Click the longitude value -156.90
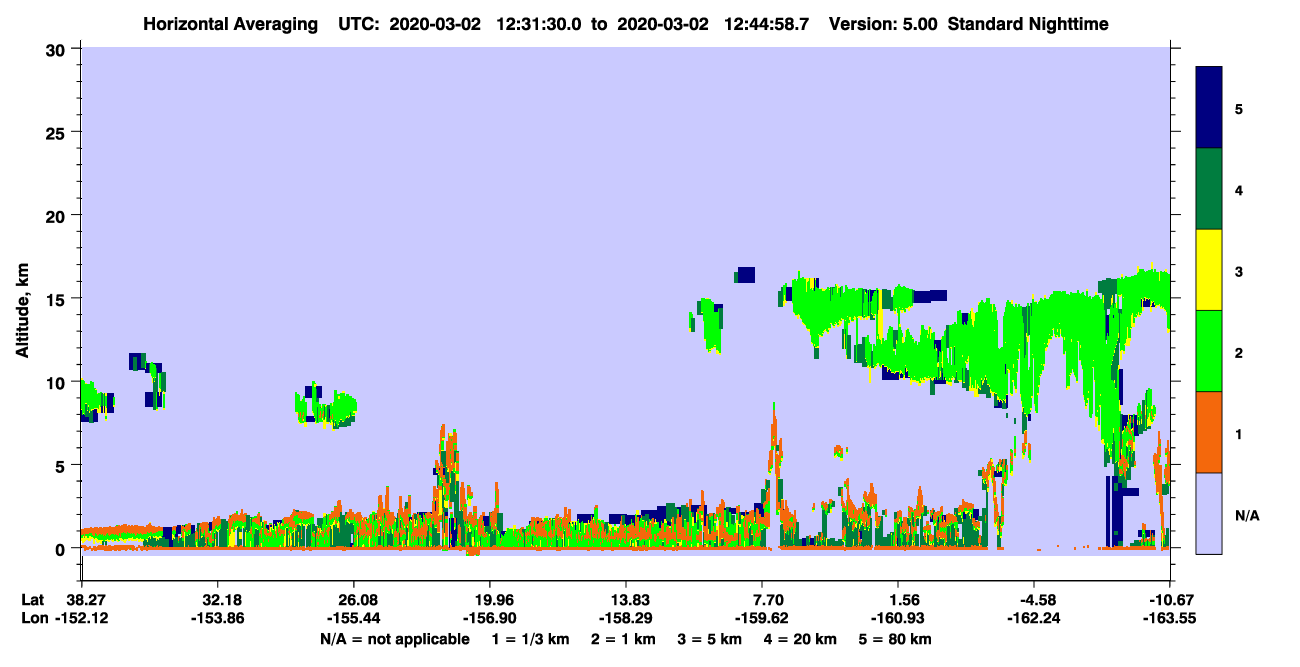This screenshot has width=1300, height=667. point(489,619)
